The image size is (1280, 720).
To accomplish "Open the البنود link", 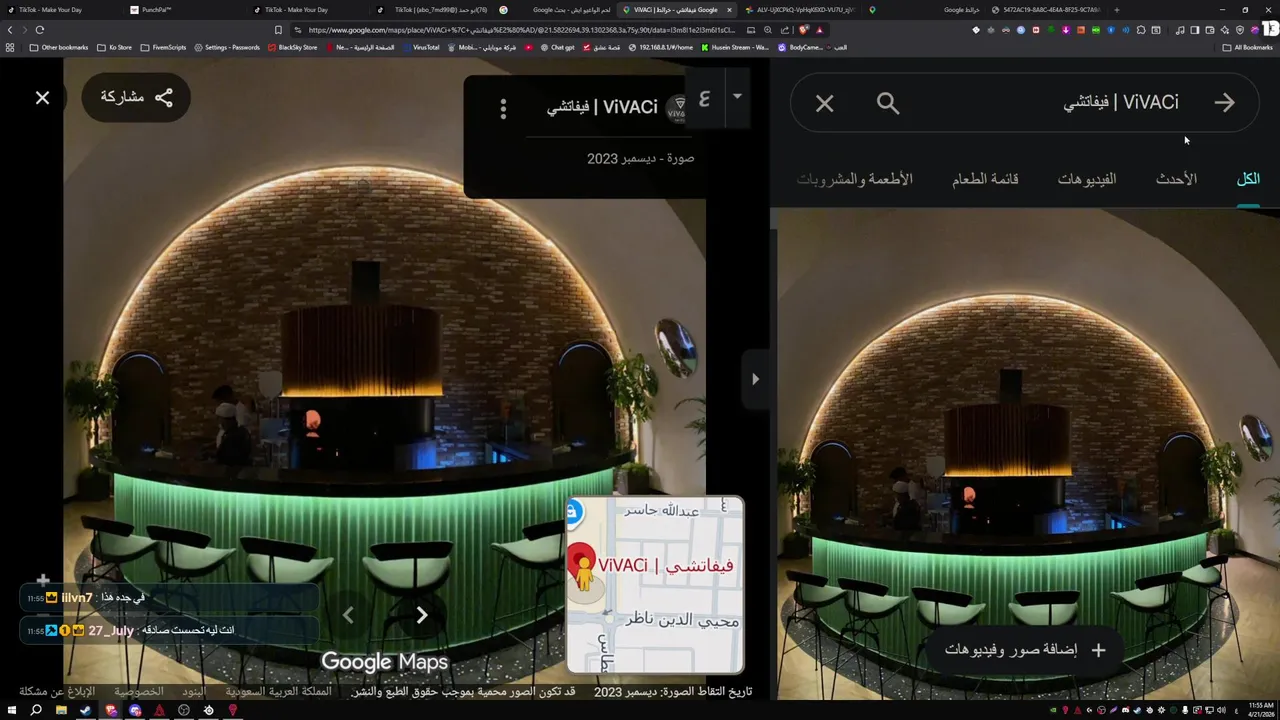I will (193, 691).
